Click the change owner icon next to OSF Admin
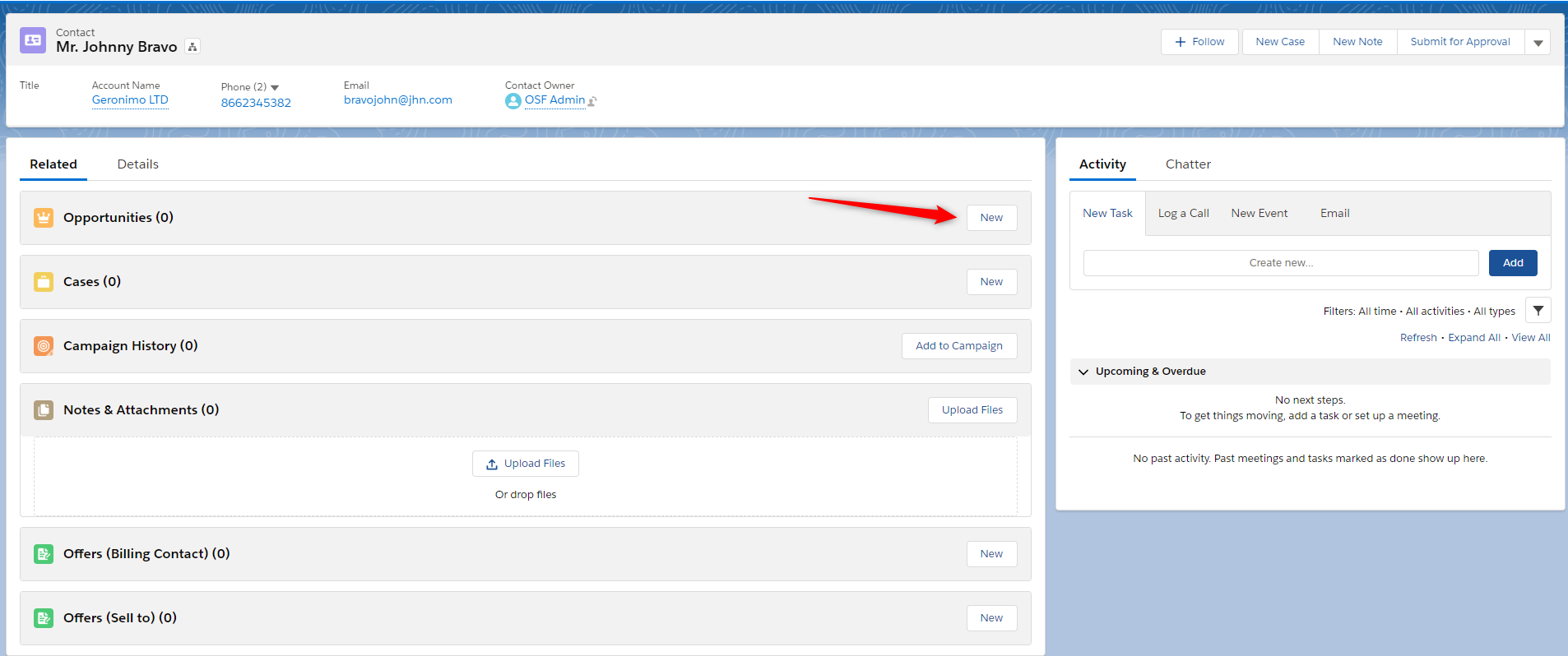 tap(592, 101)
